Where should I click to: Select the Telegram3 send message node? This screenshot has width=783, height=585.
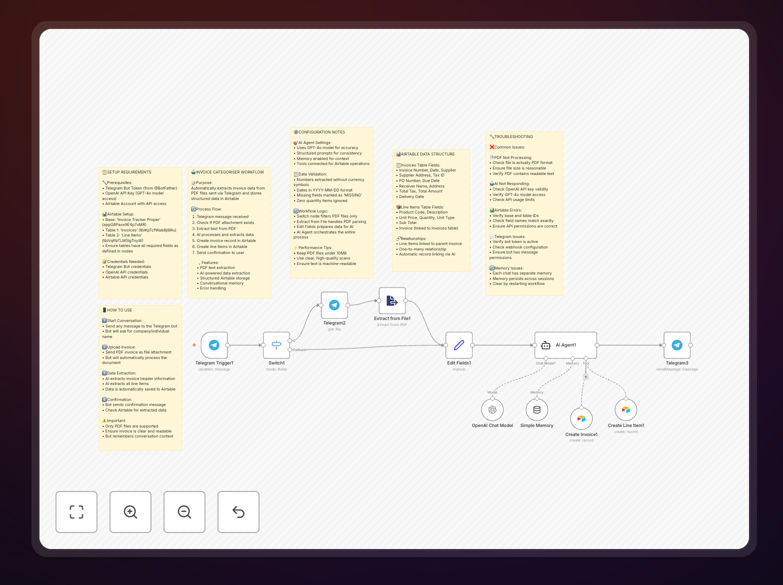click(x=677, y=345)
